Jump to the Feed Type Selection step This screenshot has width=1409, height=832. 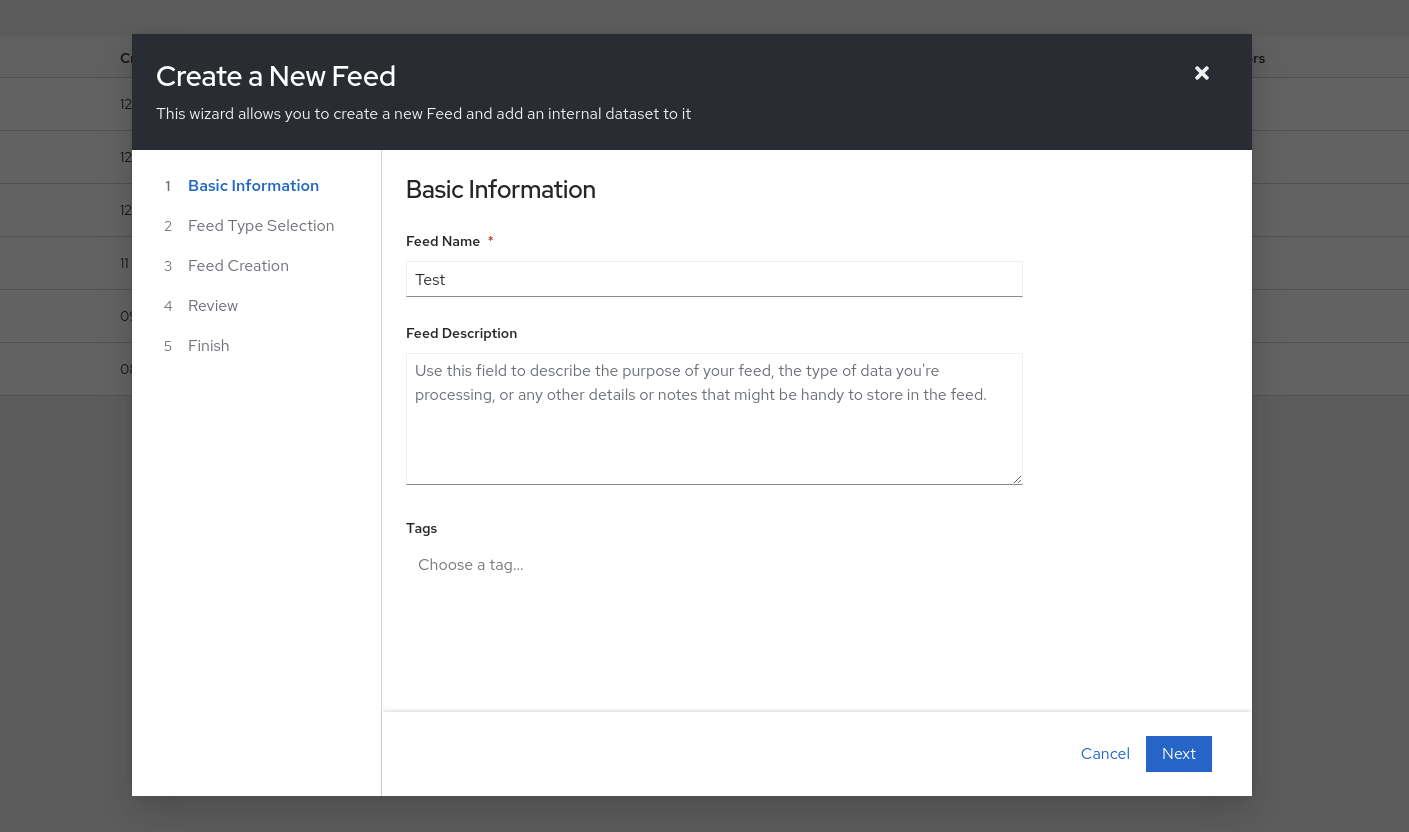coord(261,226)
